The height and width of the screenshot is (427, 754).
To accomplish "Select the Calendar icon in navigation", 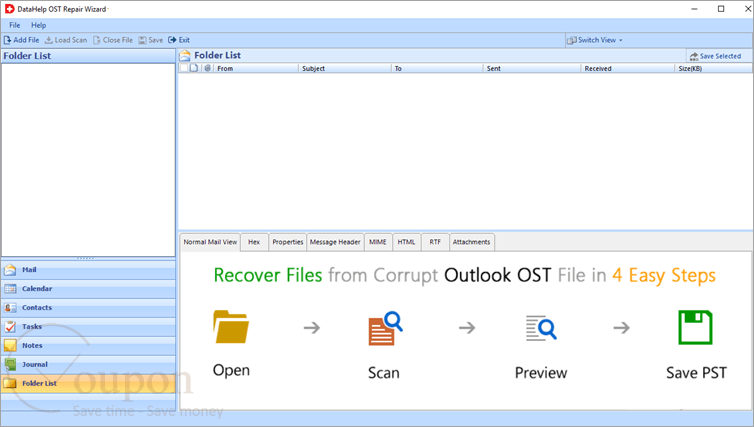I will pos(10,289).
